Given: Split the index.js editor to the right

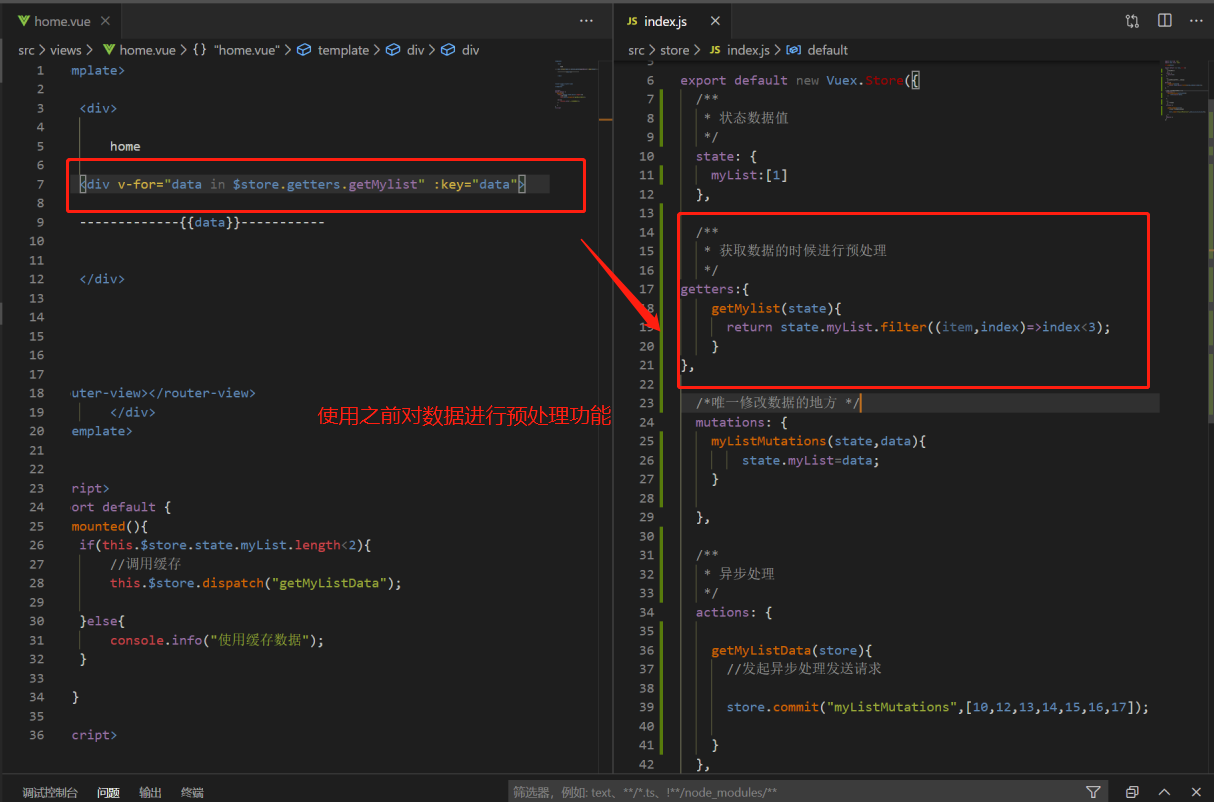Looking at the screenshot, I should [1165, 20].
